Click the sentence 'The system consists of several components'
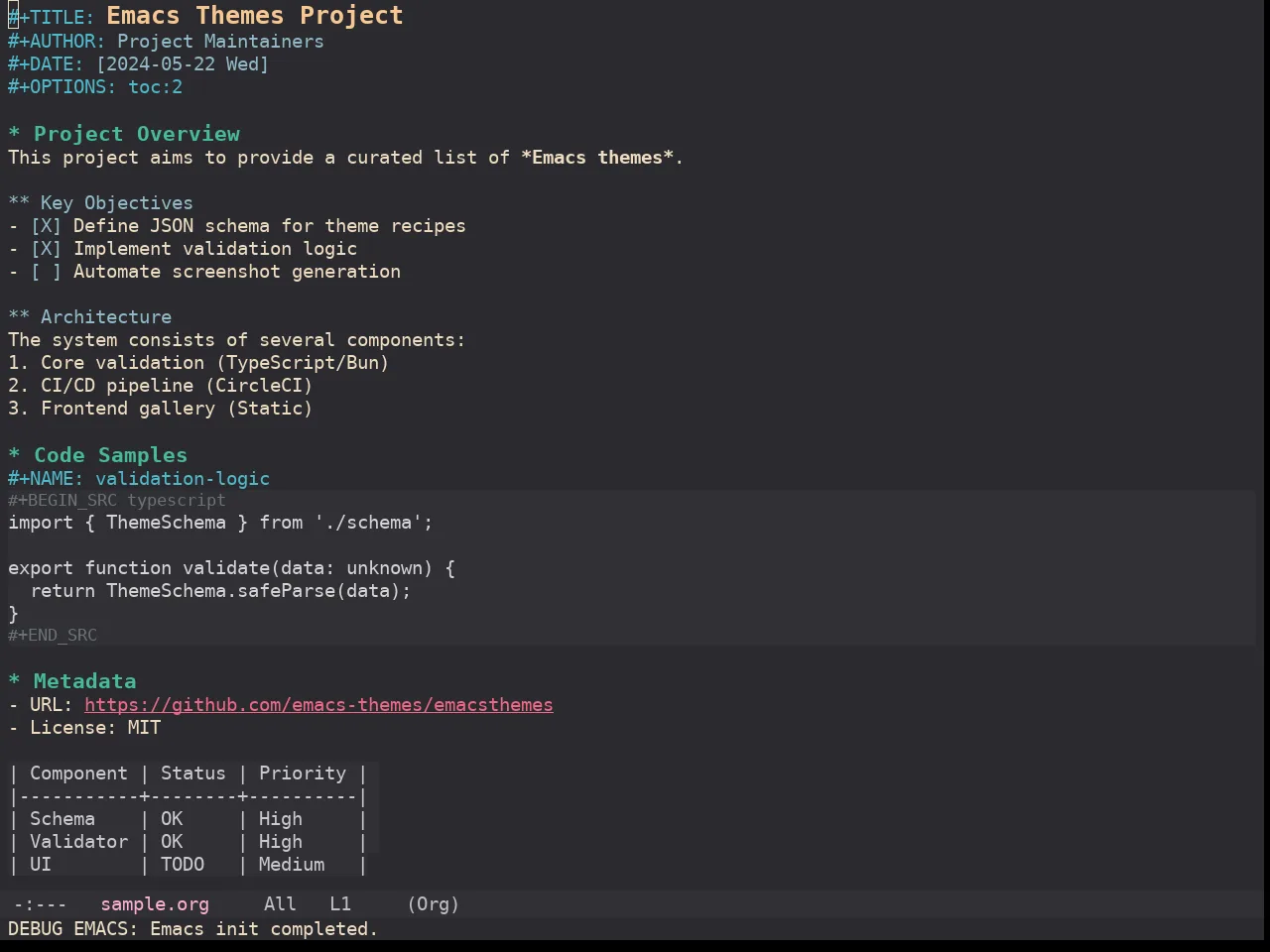Image resolution: width=1270 pixels, height=952 pixels. pyautogui.click(x=236, y=340)
